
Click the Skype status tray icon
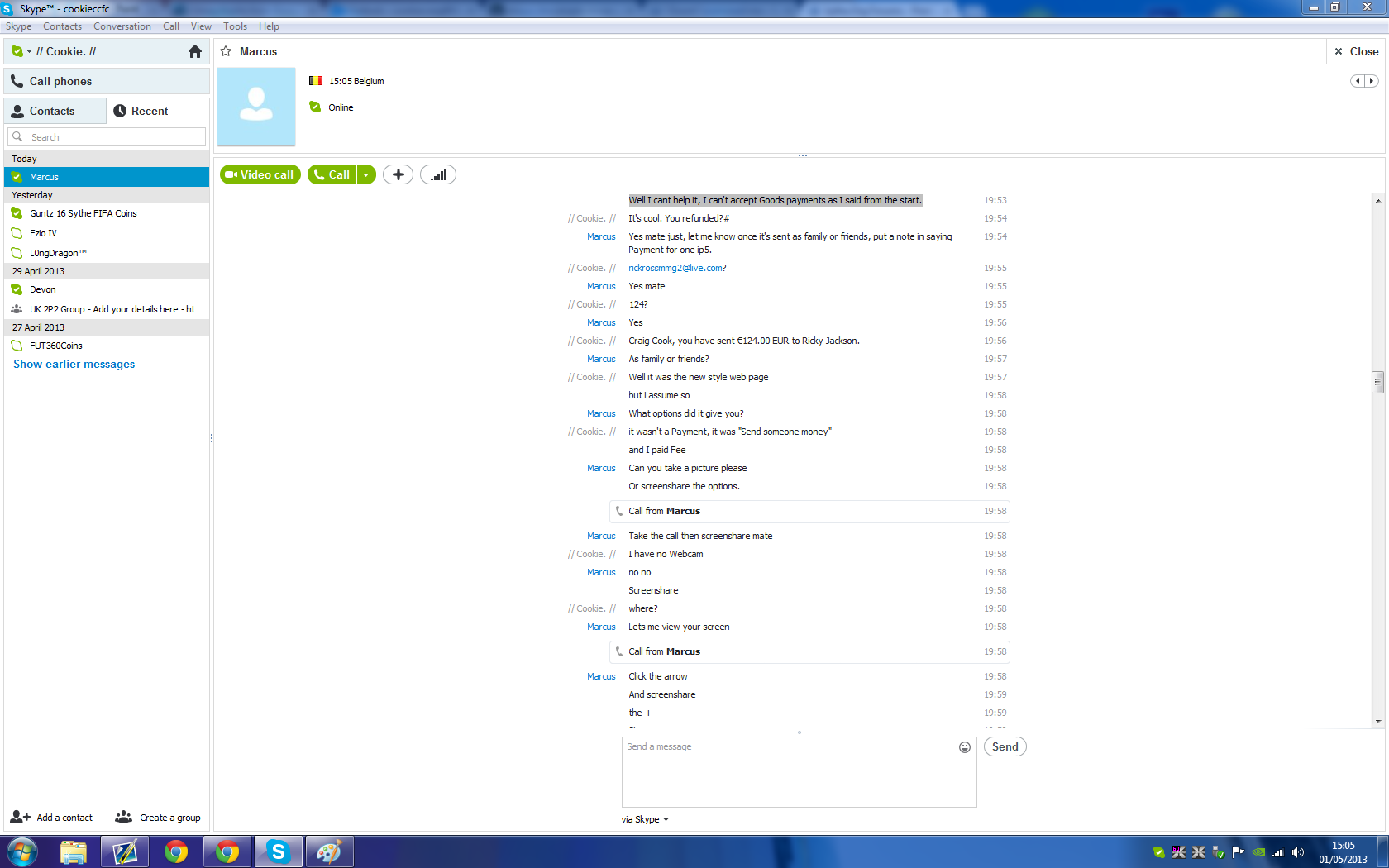tap(1159, 852)
